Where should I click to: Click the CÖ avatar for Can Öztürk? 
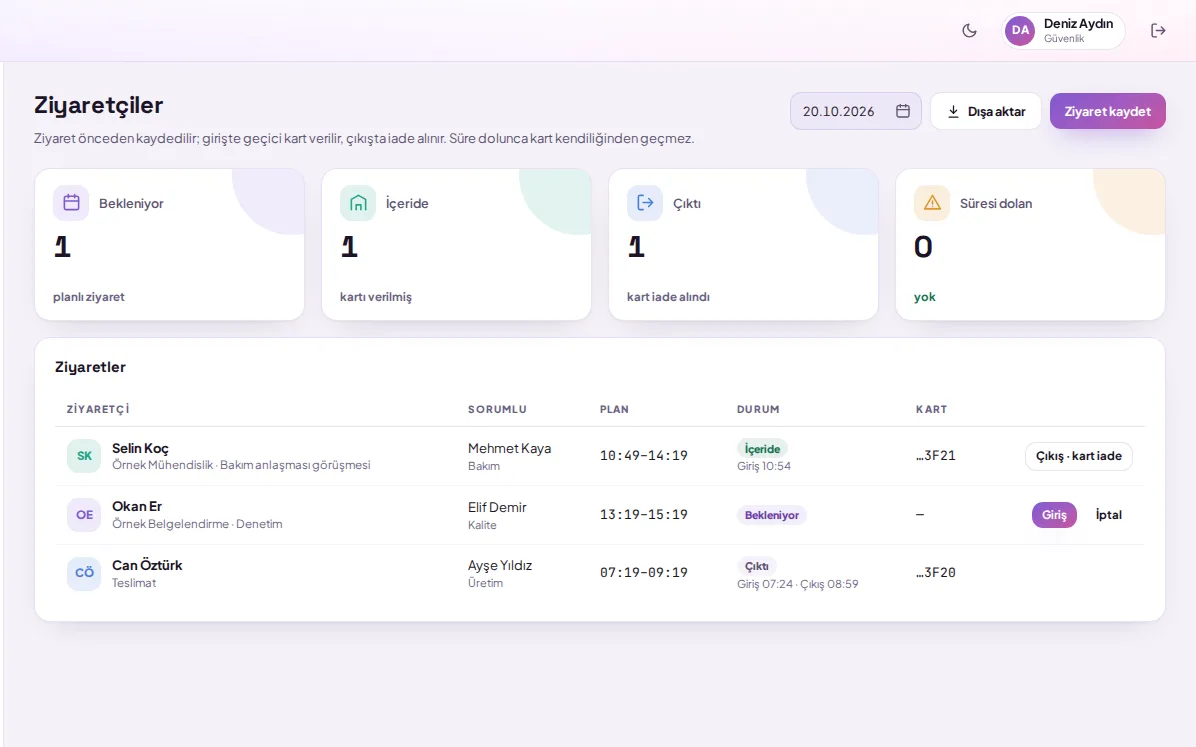pos(84,573)
